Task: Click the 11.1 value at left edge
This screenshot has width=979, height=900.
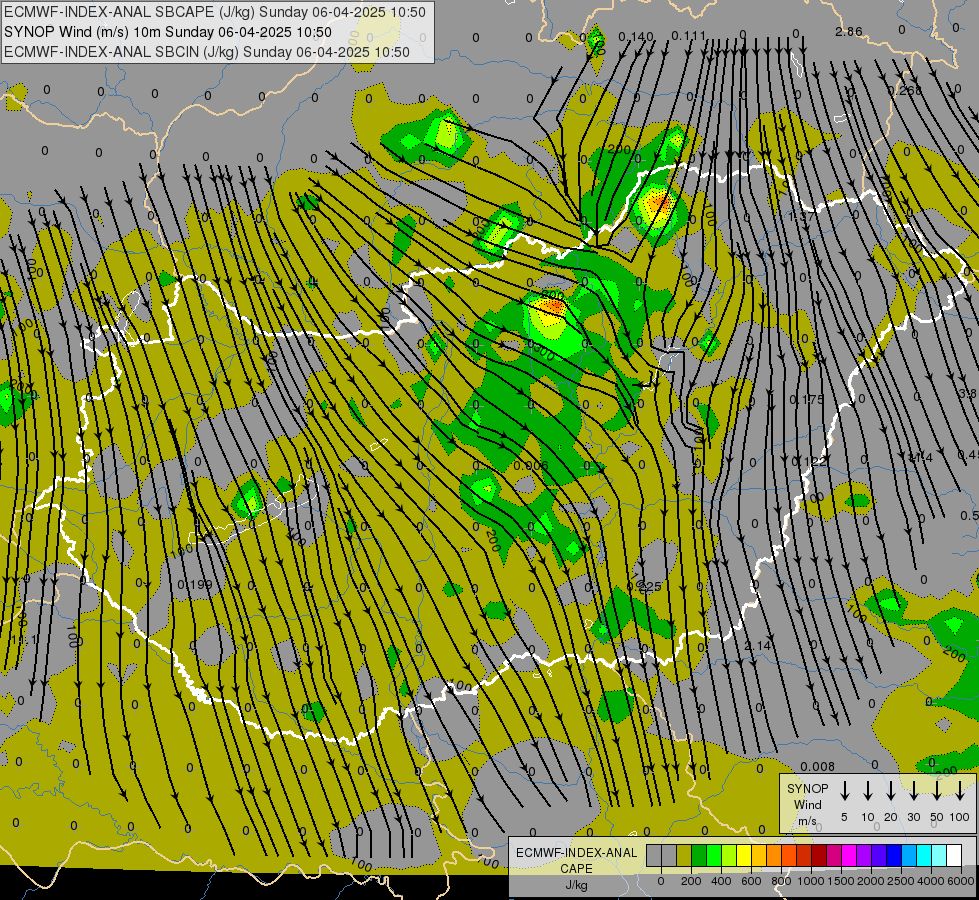Action: tap(25, 640)
